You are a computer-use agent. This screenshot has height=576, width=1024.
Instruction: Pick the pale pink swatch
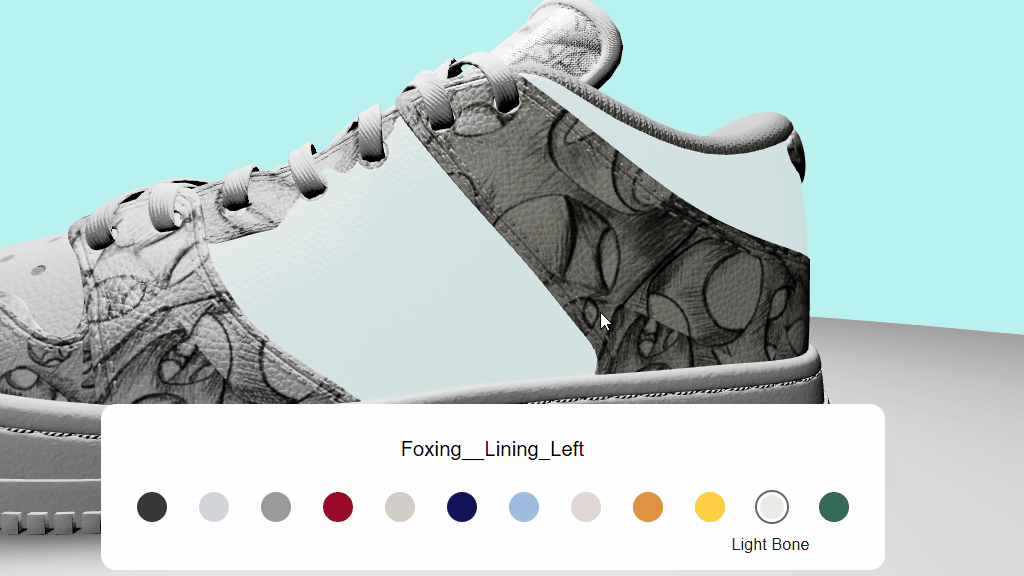586,507
